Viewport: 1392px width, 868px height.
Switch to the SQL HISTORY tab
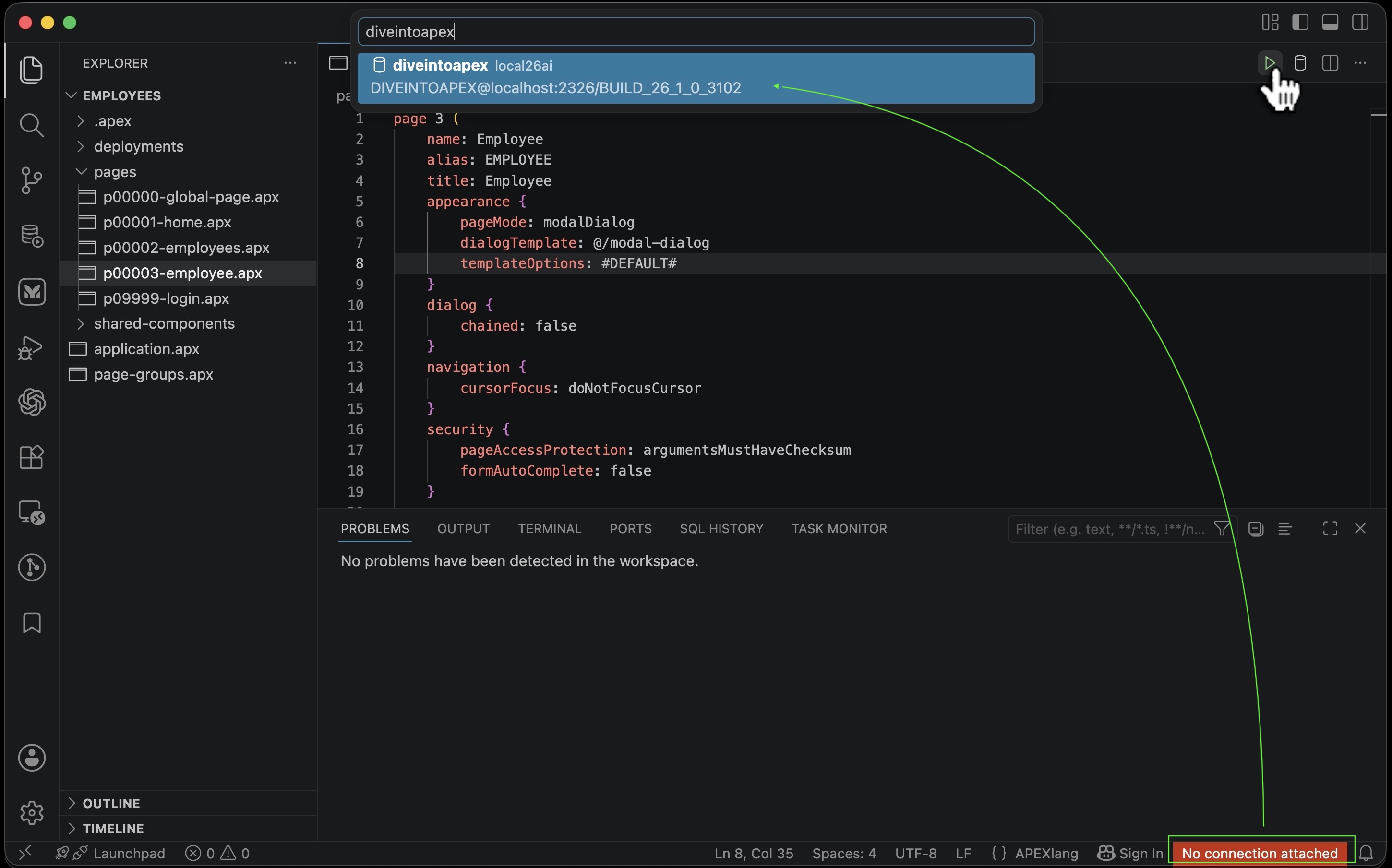pos(721,529)
